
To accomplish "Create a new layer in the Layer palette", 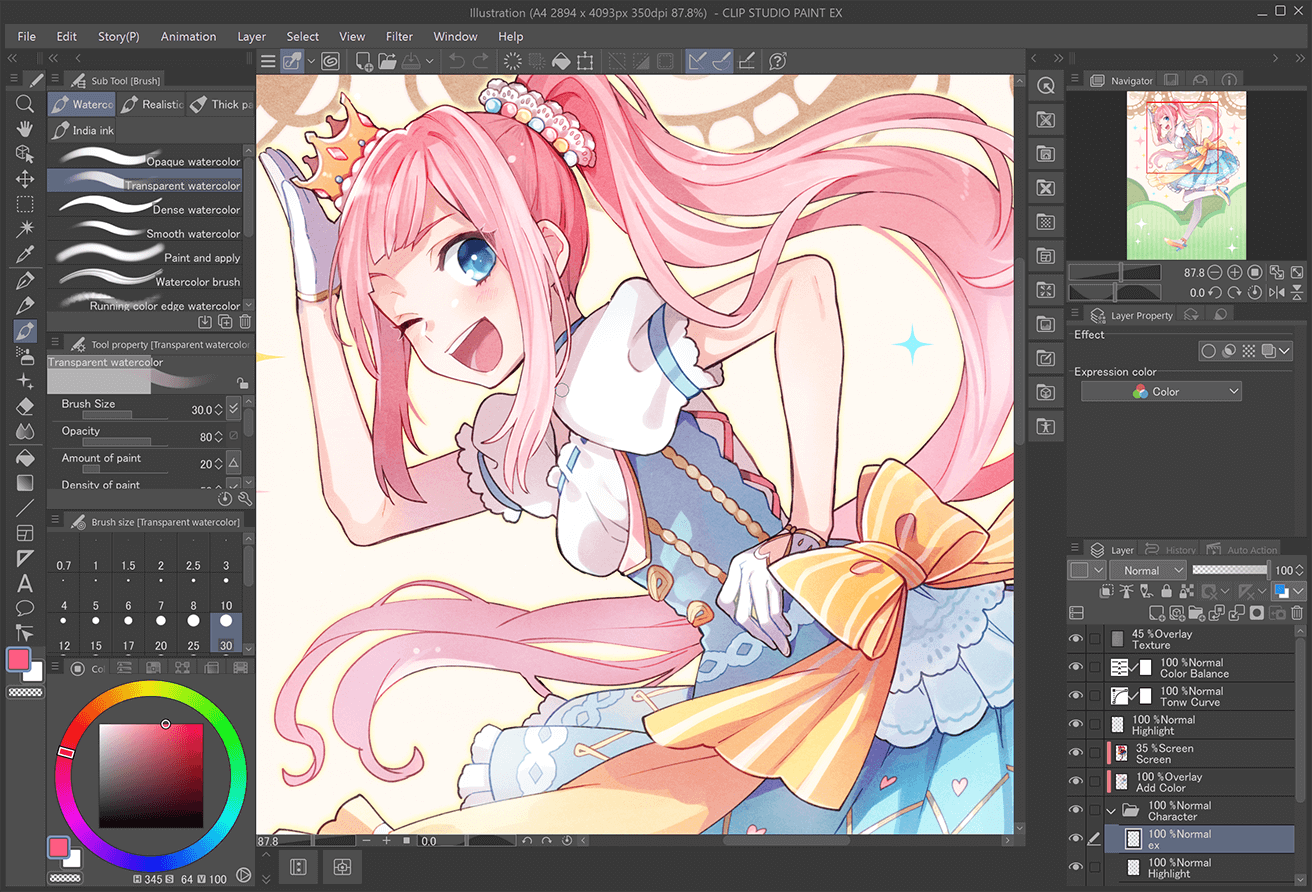I will [x=1156, y=612].
